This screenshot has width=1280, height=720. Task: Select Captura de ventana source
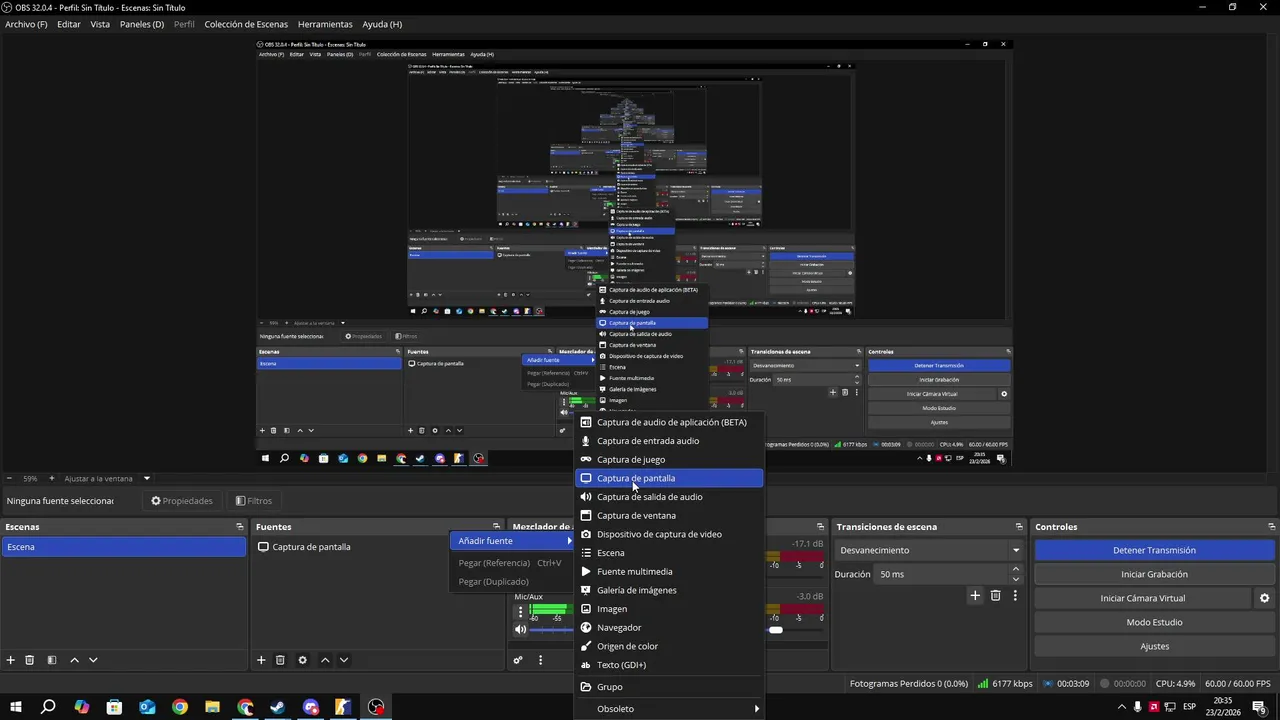tap(669, 515)
